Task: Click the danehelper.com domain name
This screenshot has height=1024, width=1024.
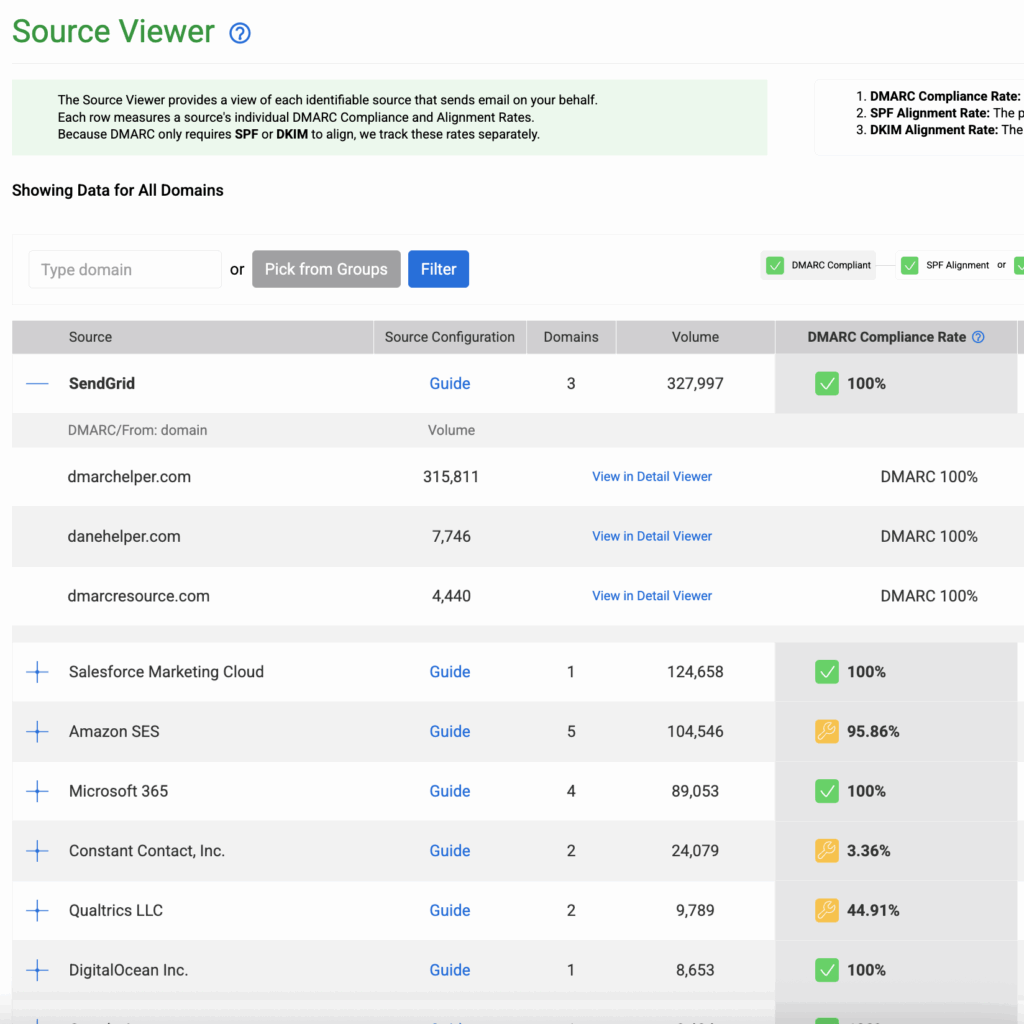Action: point(124,536)
